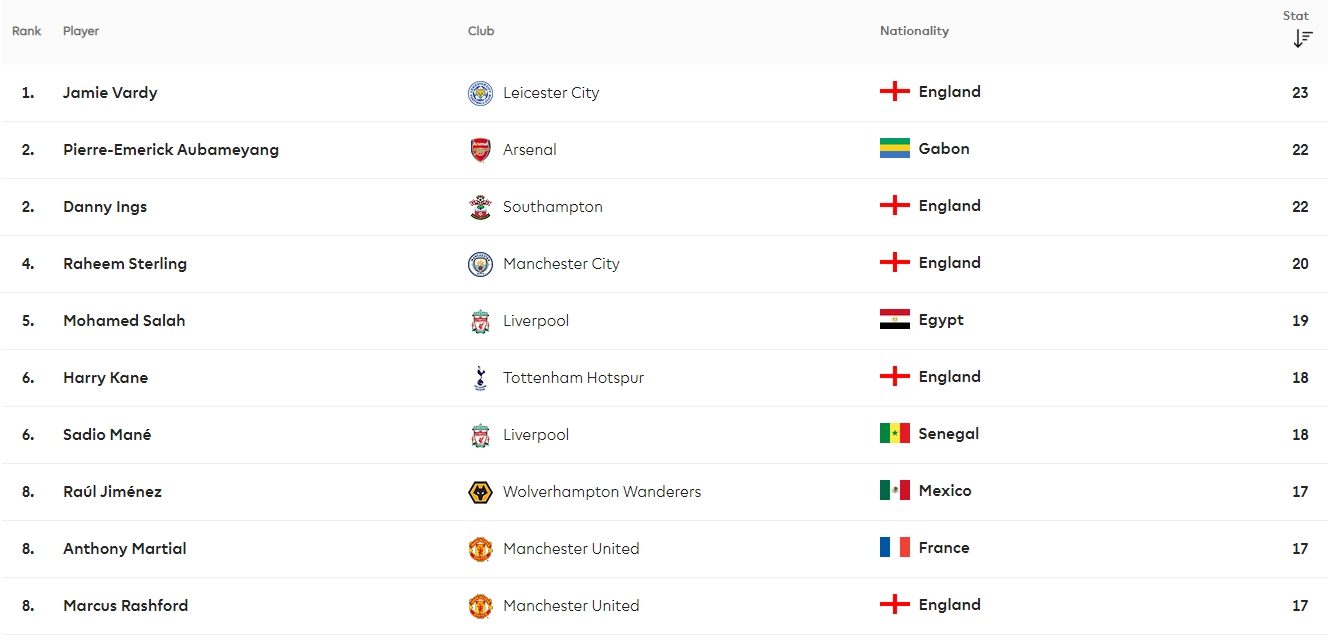1330x635 pixels.
Task: Click the Player column header
Action: [x=81, y=31]
